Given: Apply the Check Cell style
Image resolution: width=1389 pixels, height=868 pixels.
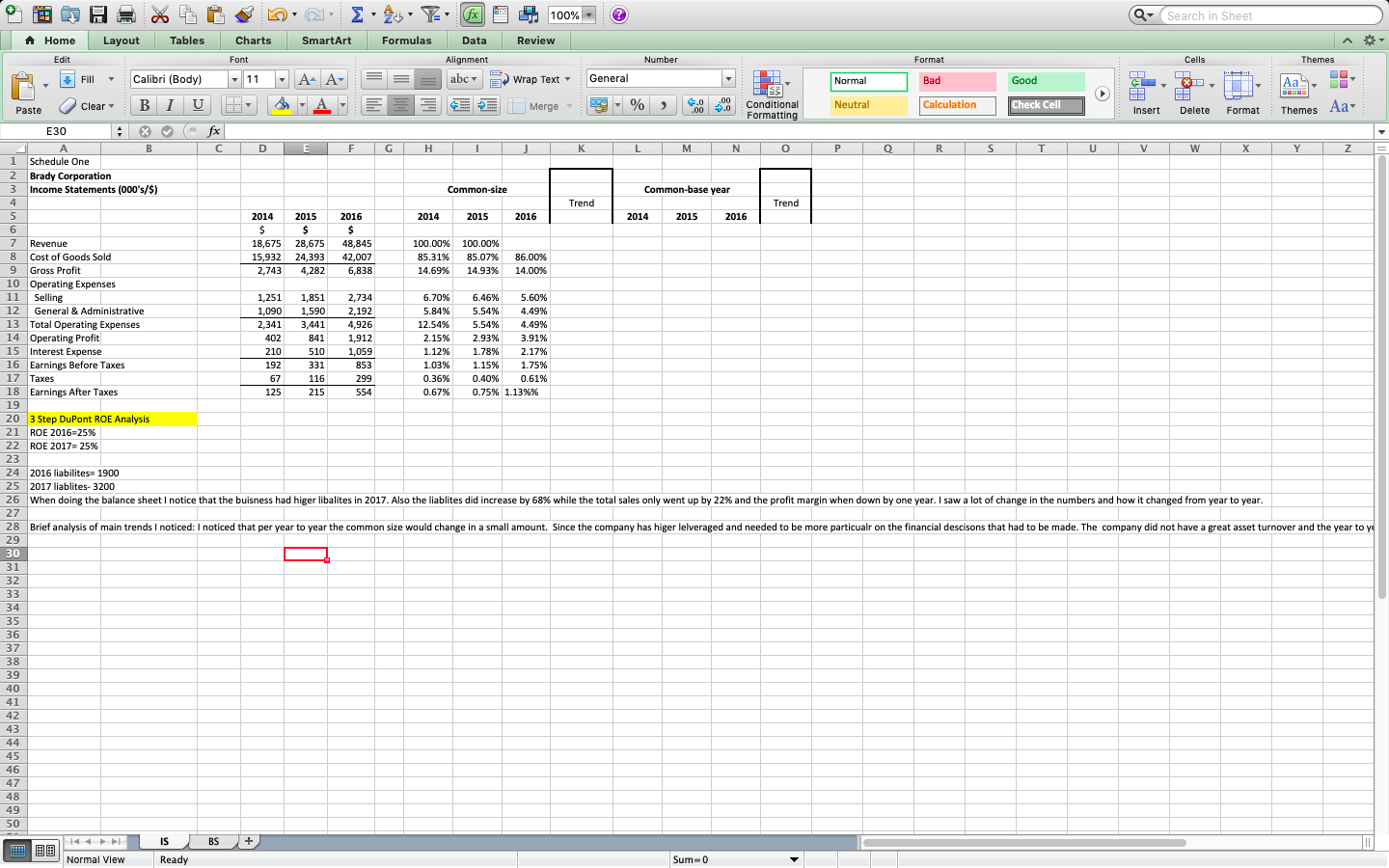Looking at the screenshot, I should tap(1046, 105).
